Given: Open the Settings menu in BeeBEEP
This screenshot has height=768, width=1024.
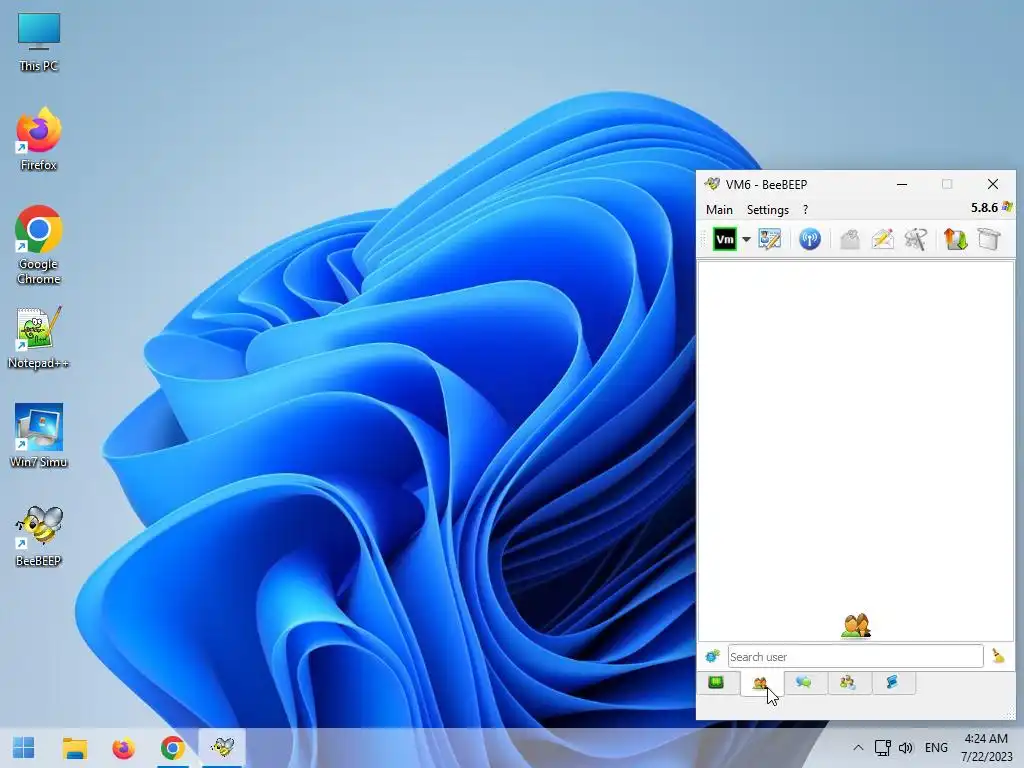Looking at the screenshot, I should pos(768,210).
